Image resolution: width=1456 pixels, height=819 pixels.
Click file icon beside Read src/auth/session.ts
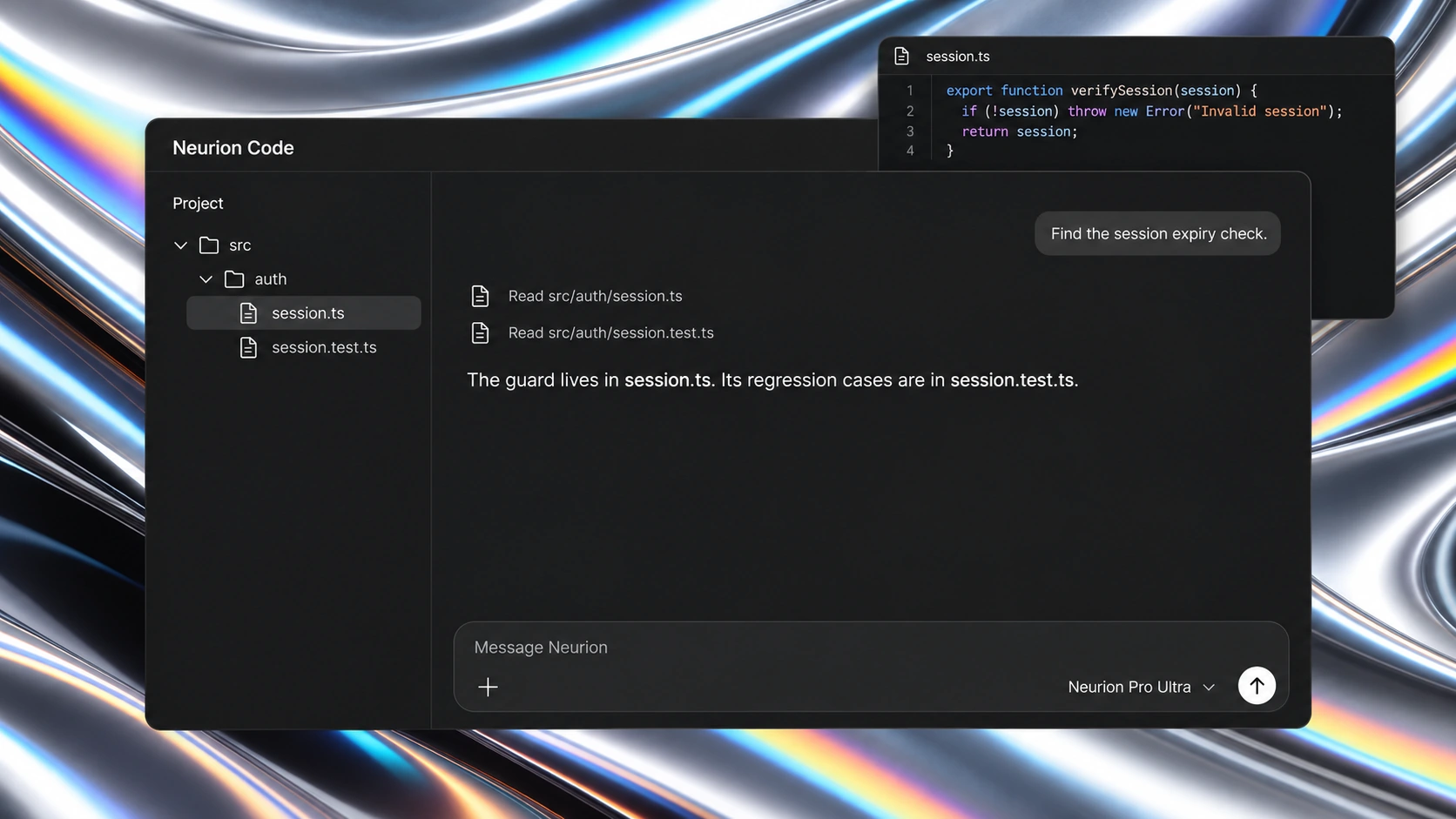[x=480, y=296]
